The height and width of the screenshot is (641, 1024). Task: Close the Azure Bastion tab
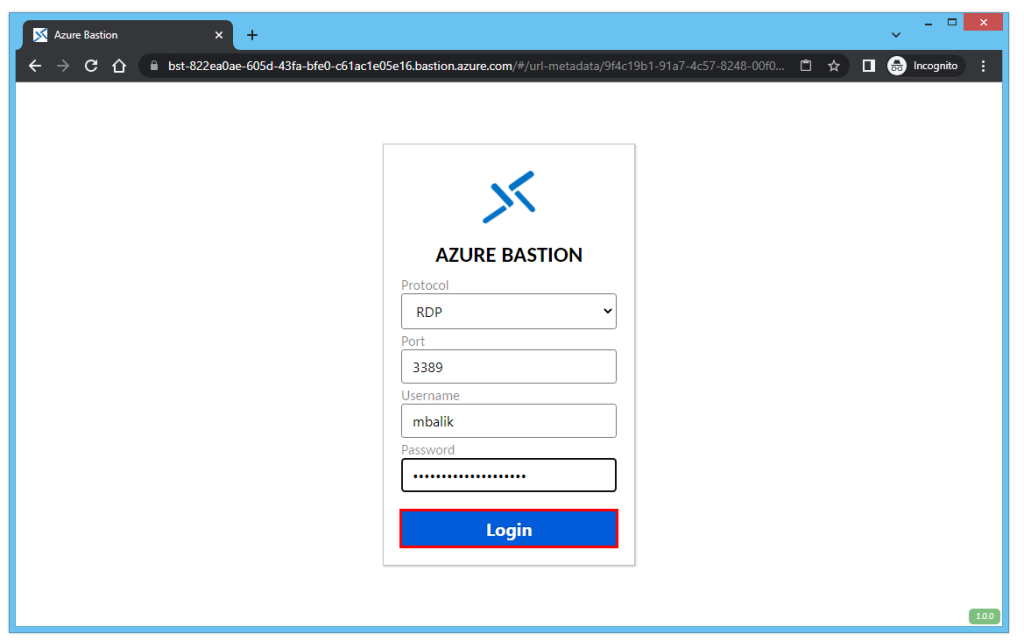(219, 35)
